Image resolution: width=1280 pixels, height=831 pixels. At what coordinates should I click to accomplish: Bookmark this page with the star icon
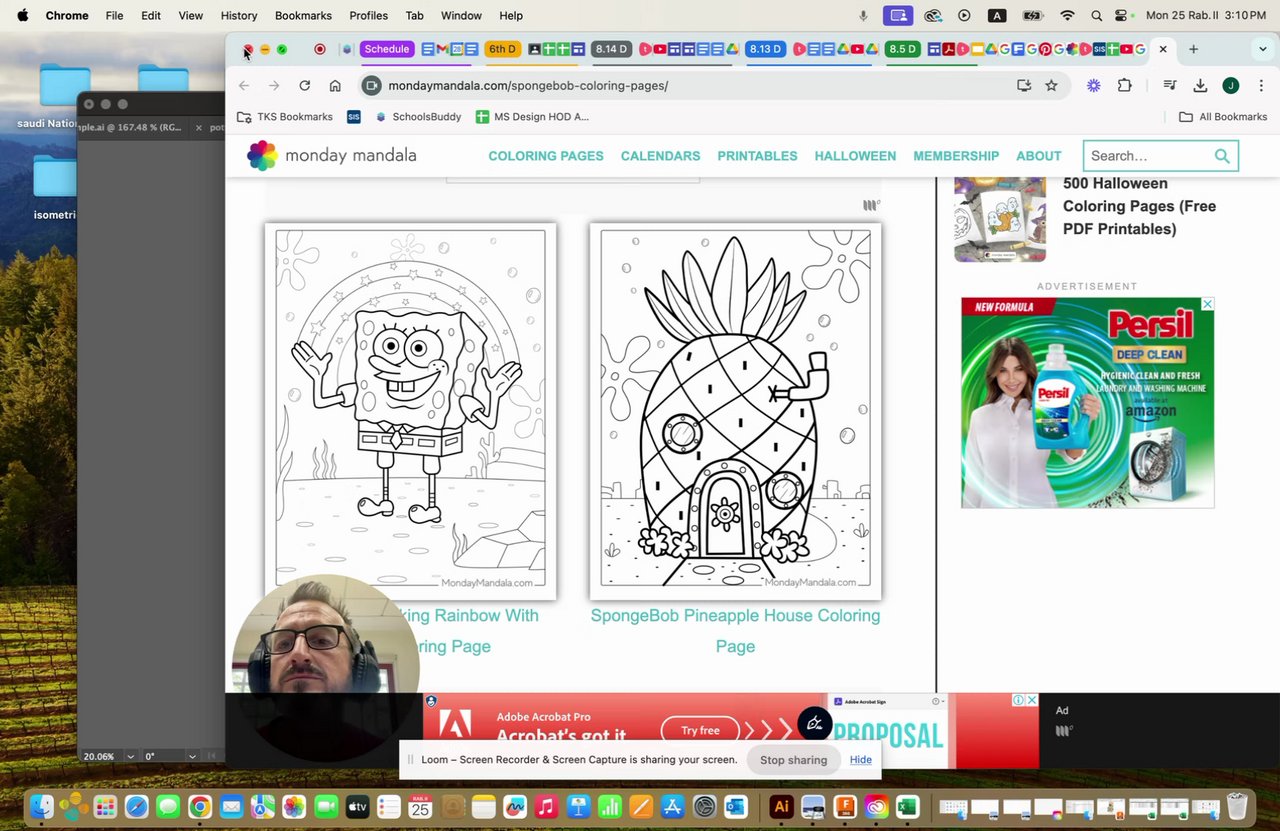point(1051,86)
